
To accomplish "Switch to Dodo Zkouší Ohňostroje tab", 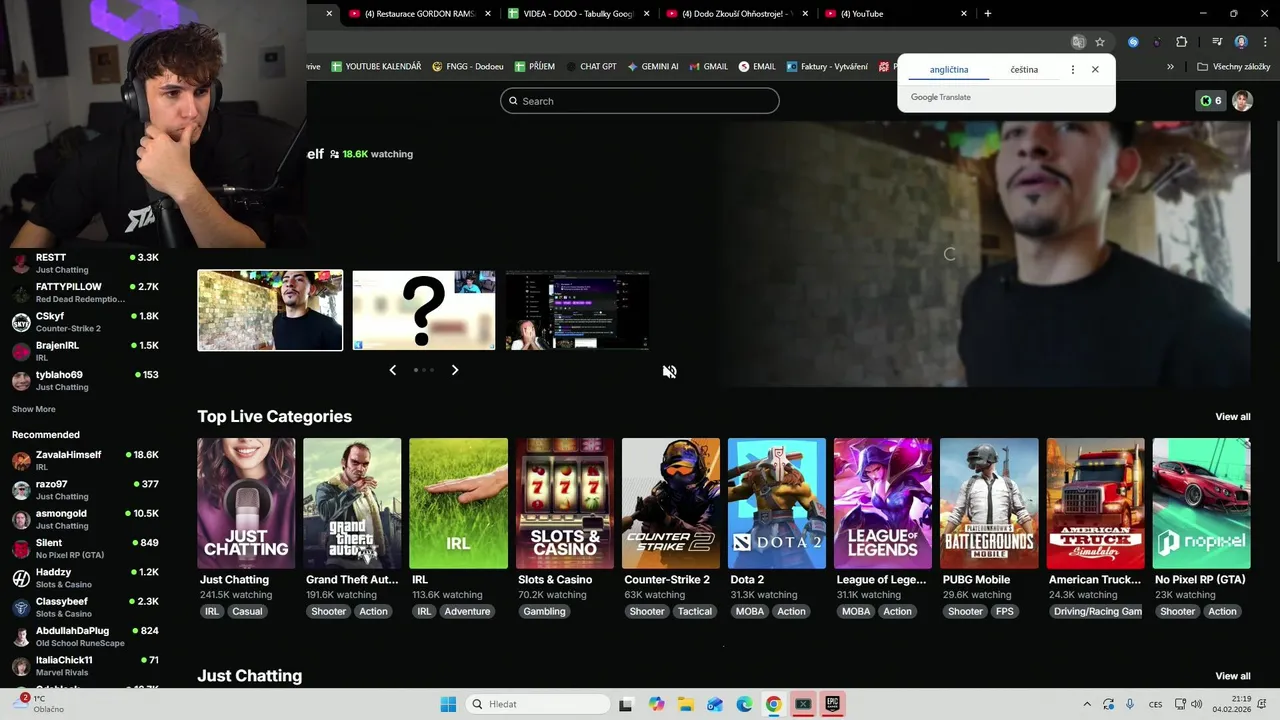I will point(737,14).
